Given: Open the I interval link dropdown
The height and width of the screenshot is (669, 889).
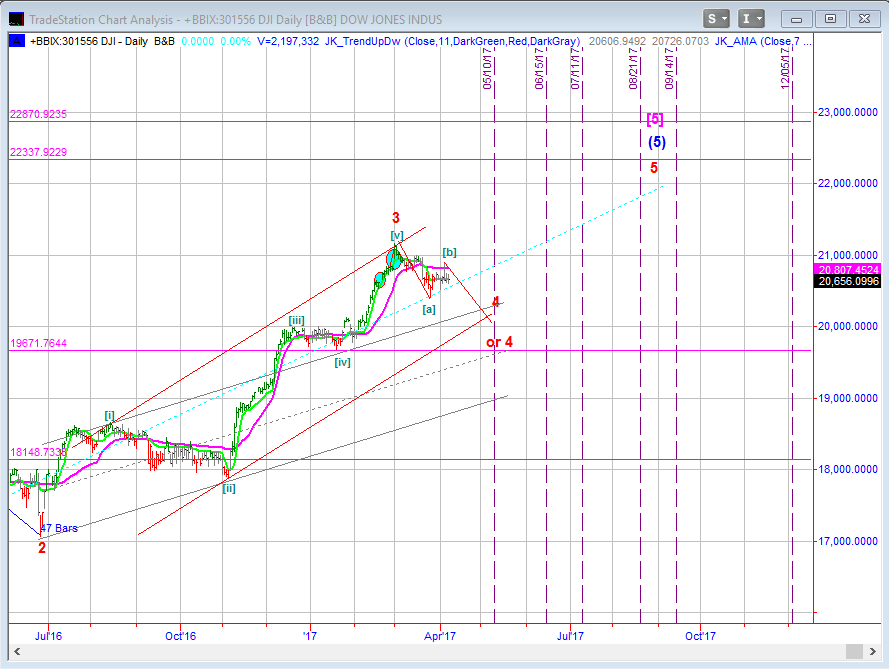Looking at the screenshot, I should [x=751, y=19].
